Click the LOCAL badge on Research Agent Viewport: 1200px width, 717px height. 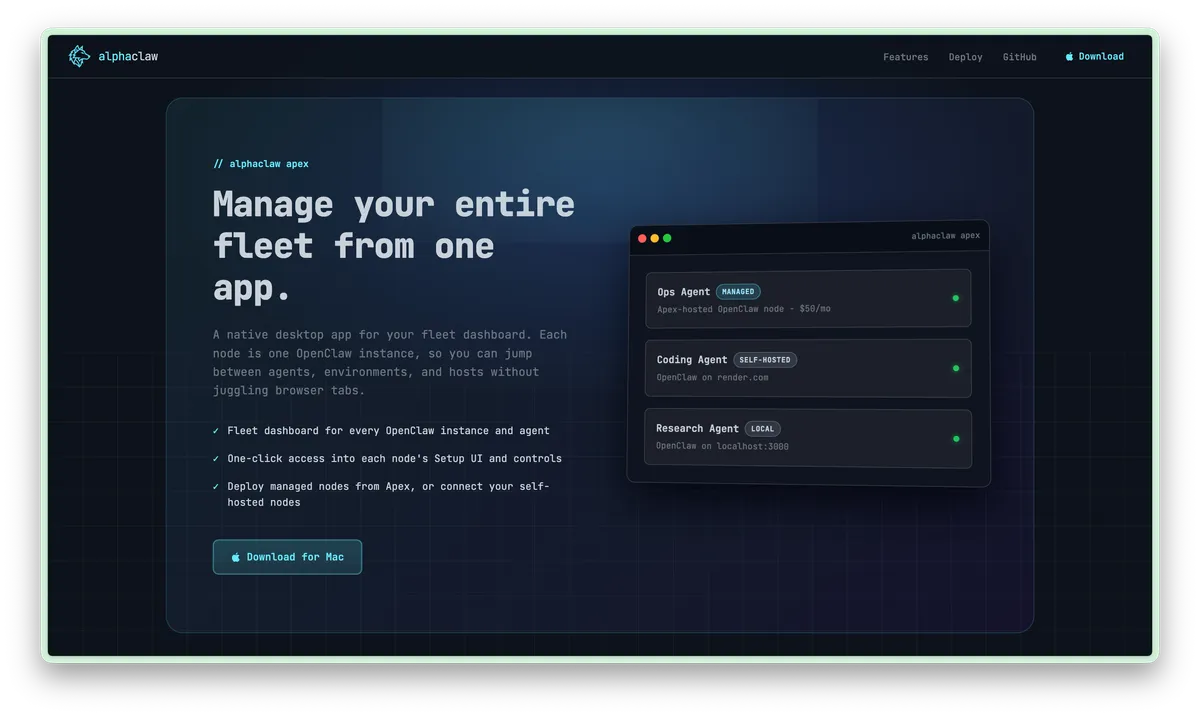[x=762, y=429]
